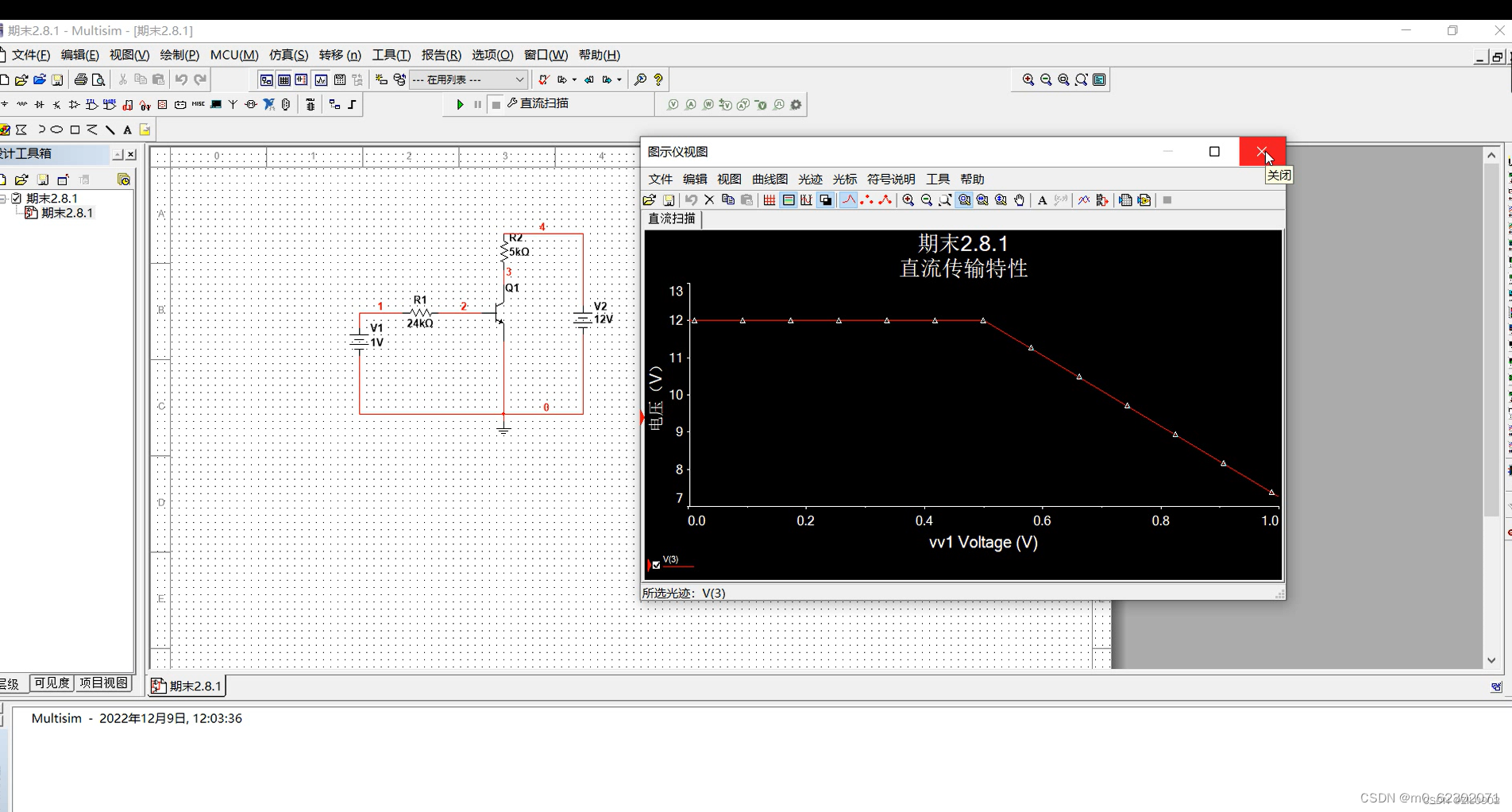This screenshot has height=812, width=1512.
Task: Toggle the legend in the Grapher toolbar
Action: point(788,200)
